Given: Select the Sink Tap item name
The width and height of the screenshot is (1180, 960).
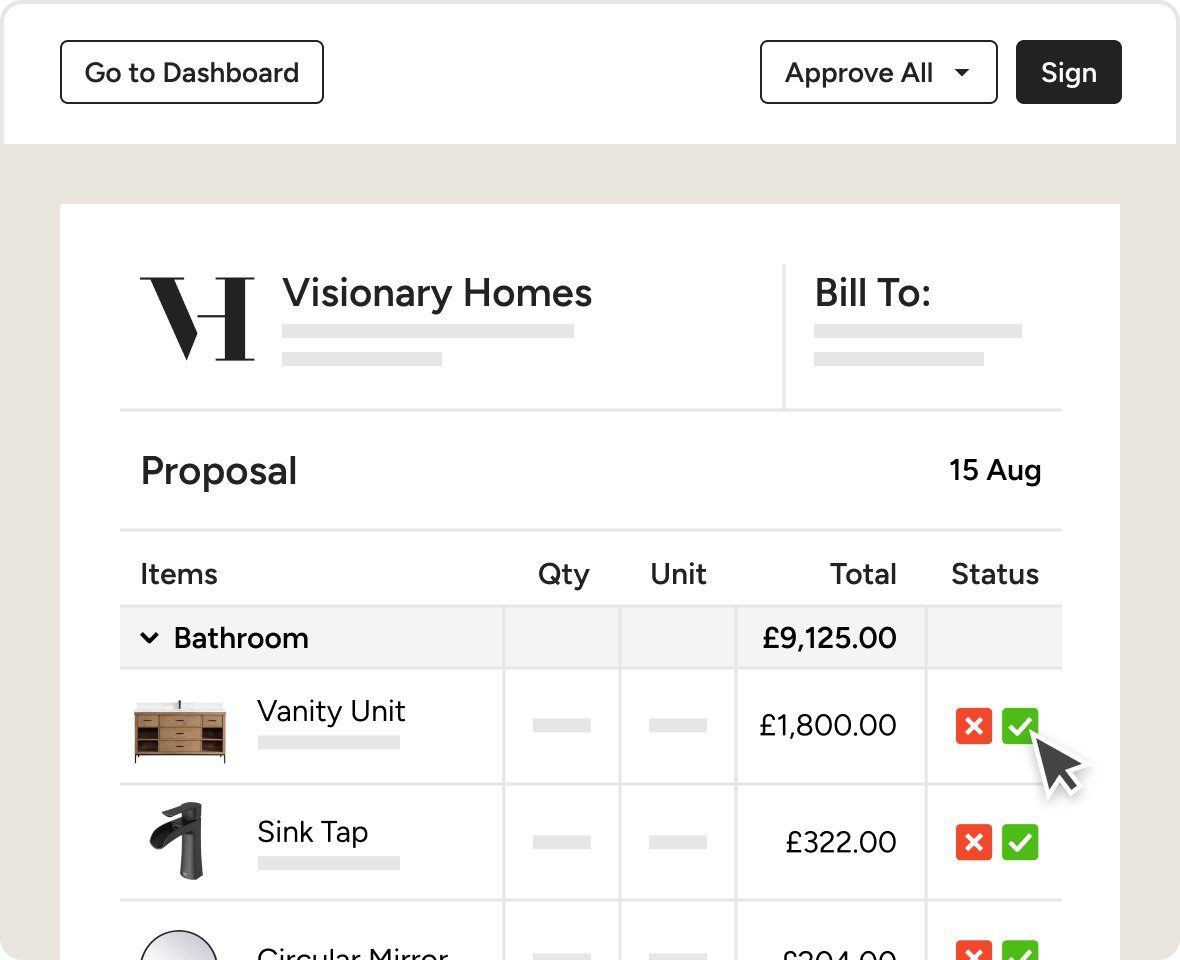Looking at the screenshot, I should [313, 832].
